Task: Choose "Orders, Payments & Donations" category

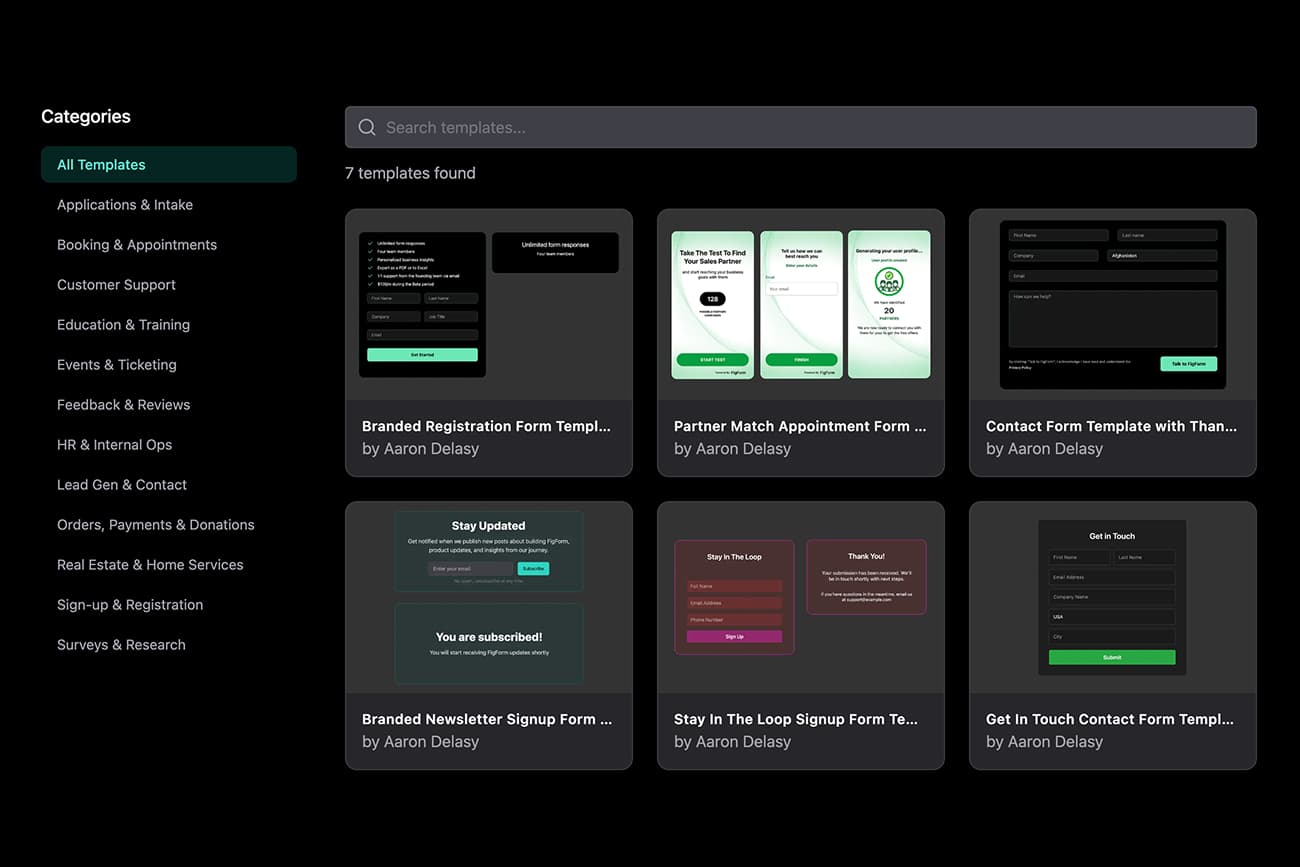Action: tap(155, 524)
